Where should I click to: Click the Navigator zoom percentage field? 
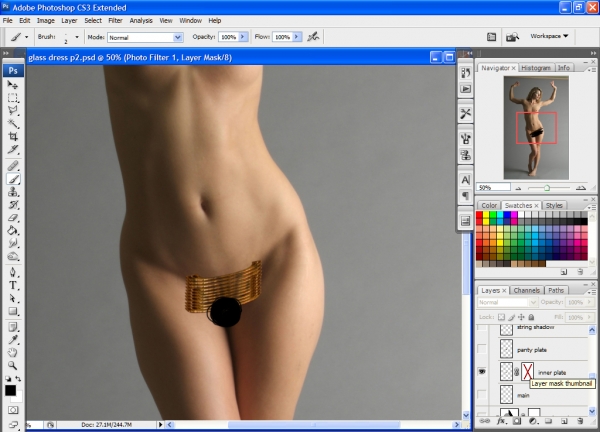click(493, 187)
